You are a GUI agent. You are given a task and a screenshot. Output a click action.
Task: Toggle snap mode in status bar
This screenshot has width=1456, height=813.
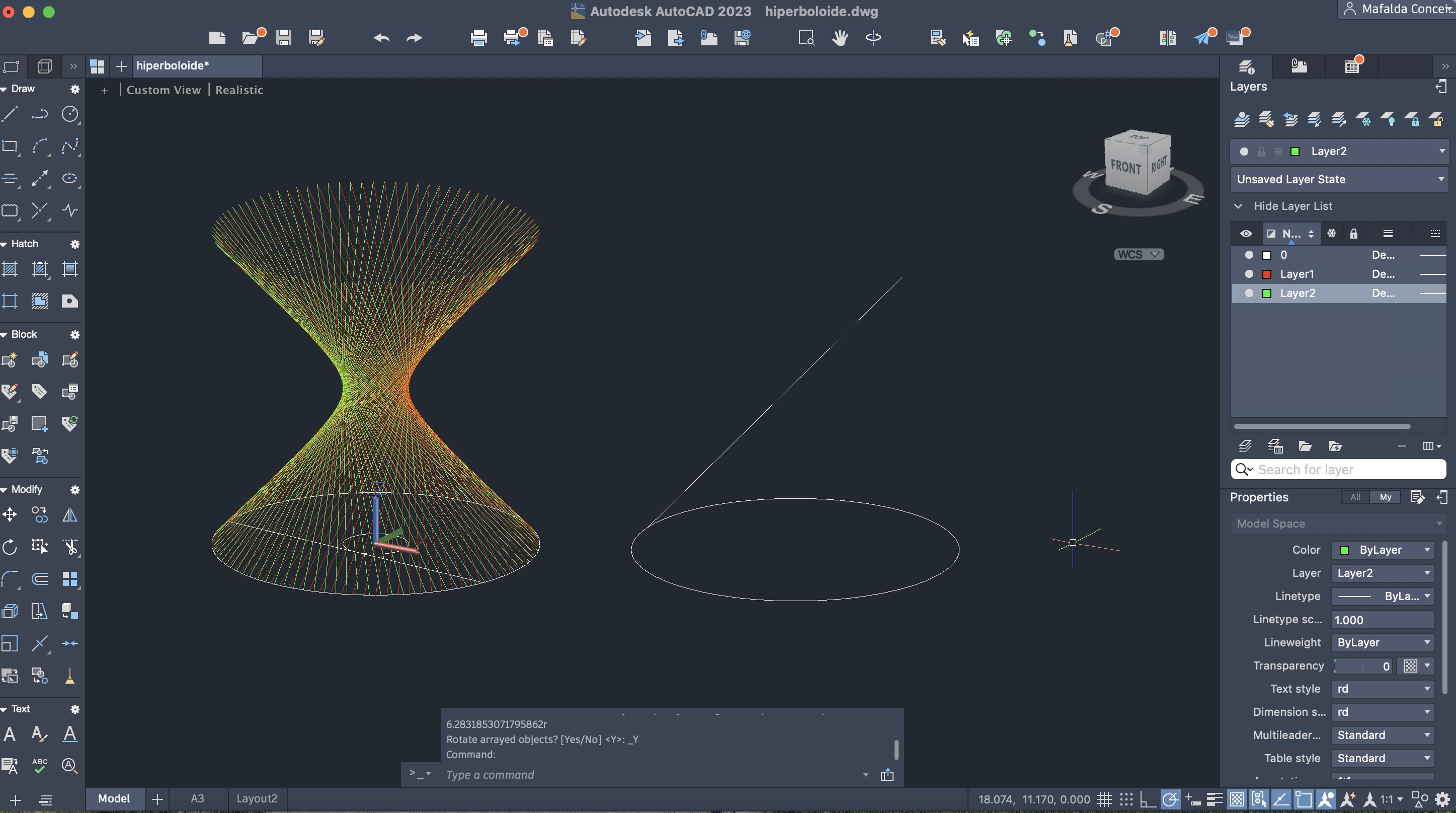pyautogui.click(x=1126, y=799)
